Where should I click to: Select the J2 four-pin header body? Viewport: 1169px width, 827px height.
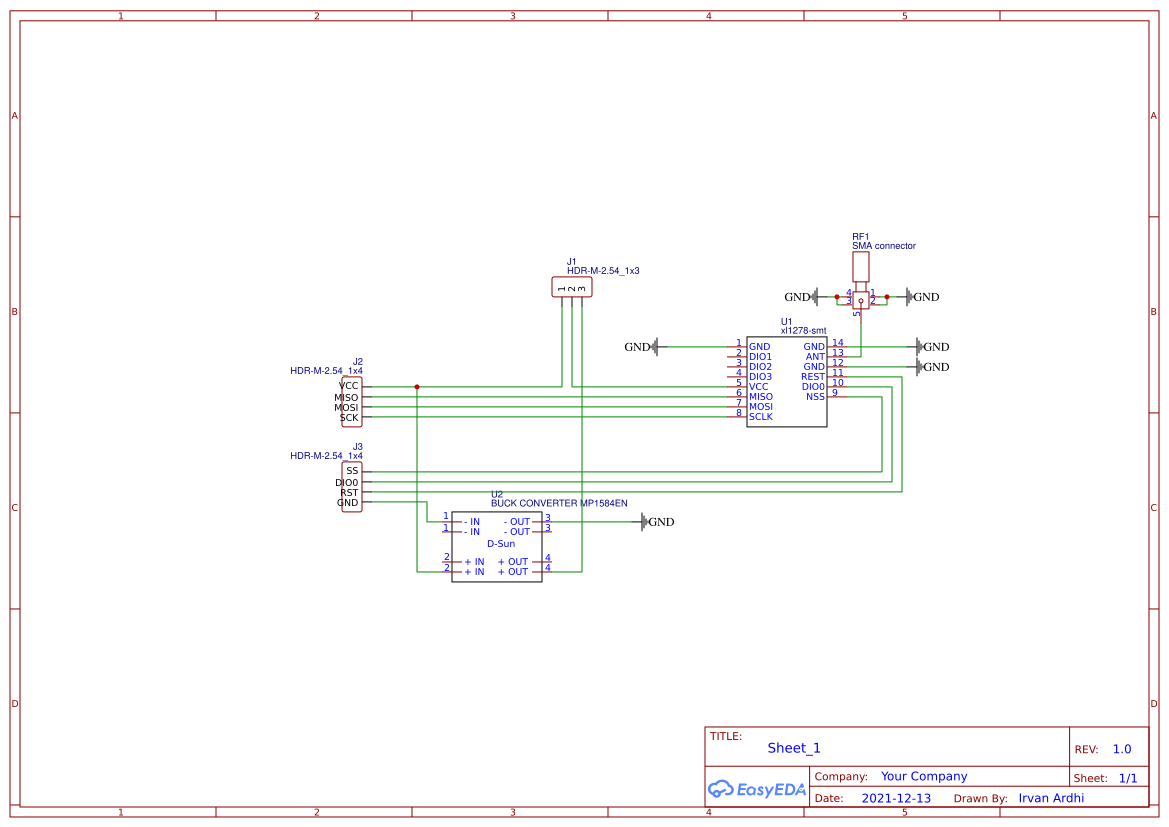[x=352, y=401]
